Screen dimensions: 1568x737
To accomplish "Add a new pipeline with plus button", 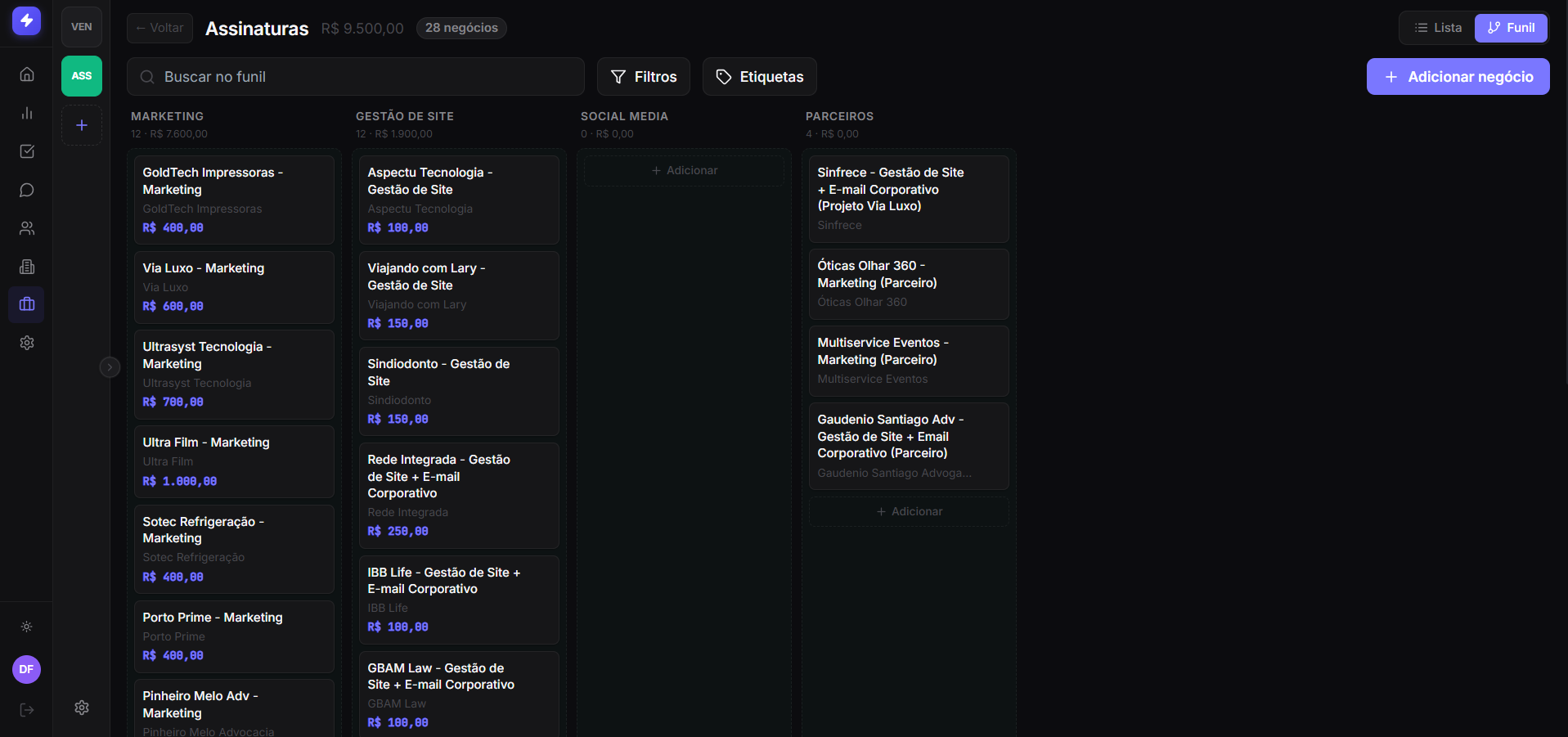I will click(x=82, y=125).
